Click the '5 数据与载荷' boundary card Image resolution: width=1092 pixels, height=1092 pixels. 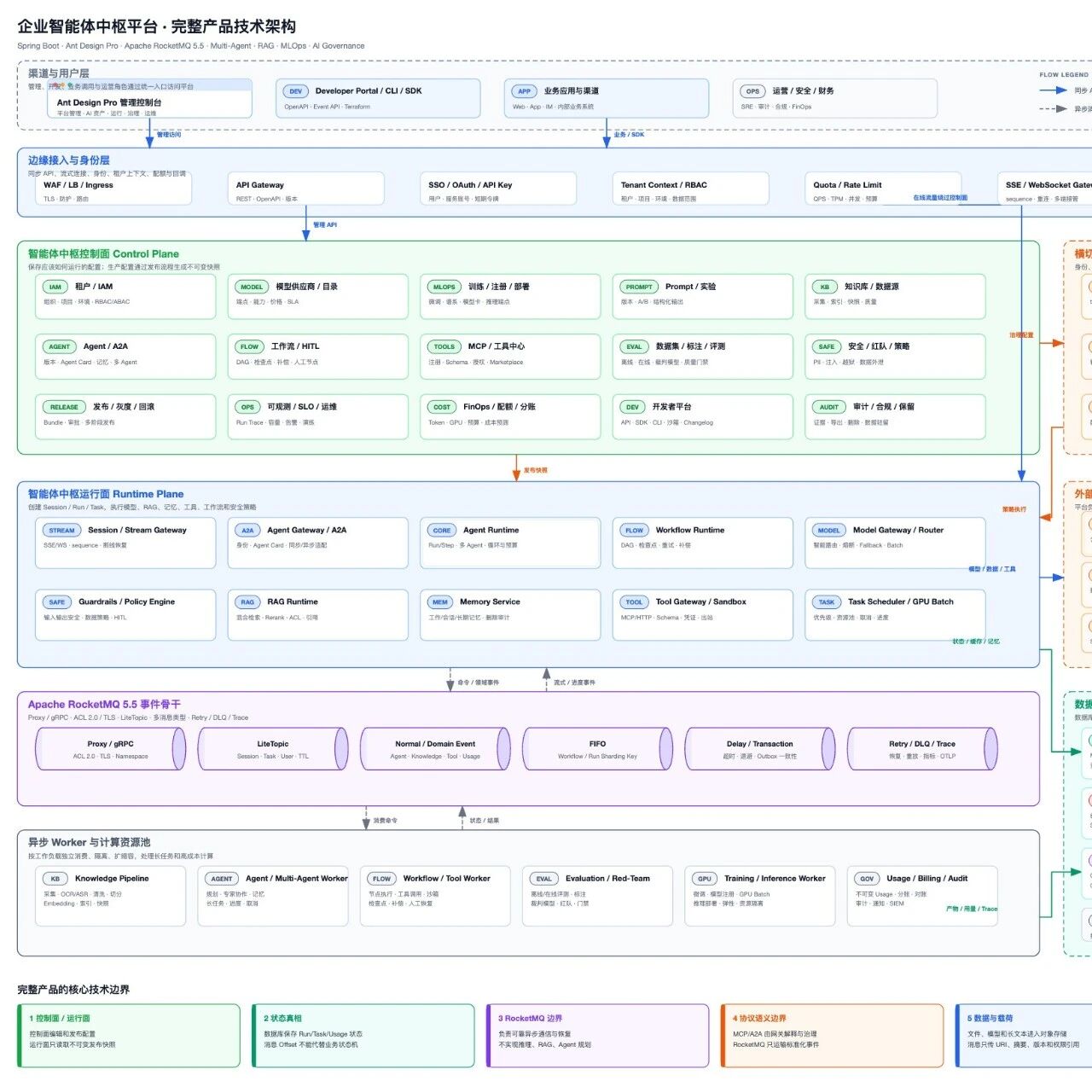[1025, 1036]
